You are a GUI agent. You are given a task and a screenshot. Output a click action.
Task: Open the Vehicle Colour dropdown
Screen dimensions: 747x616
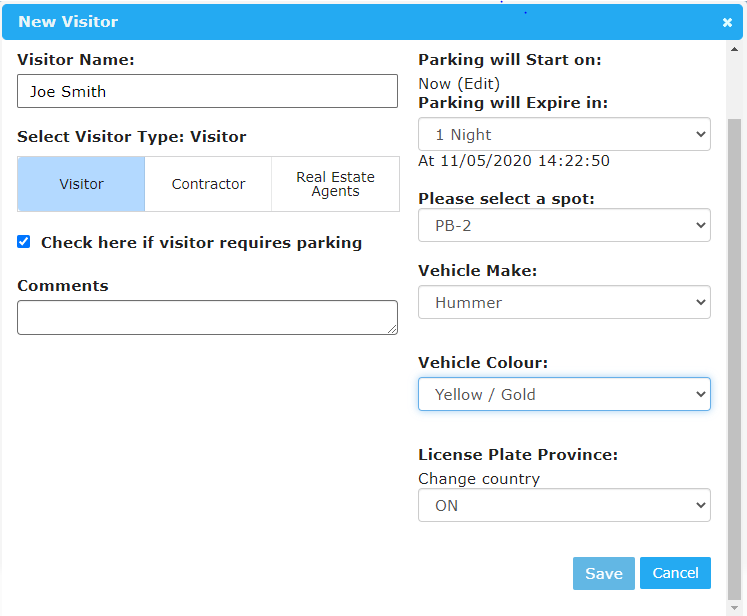tap(564, 394)
